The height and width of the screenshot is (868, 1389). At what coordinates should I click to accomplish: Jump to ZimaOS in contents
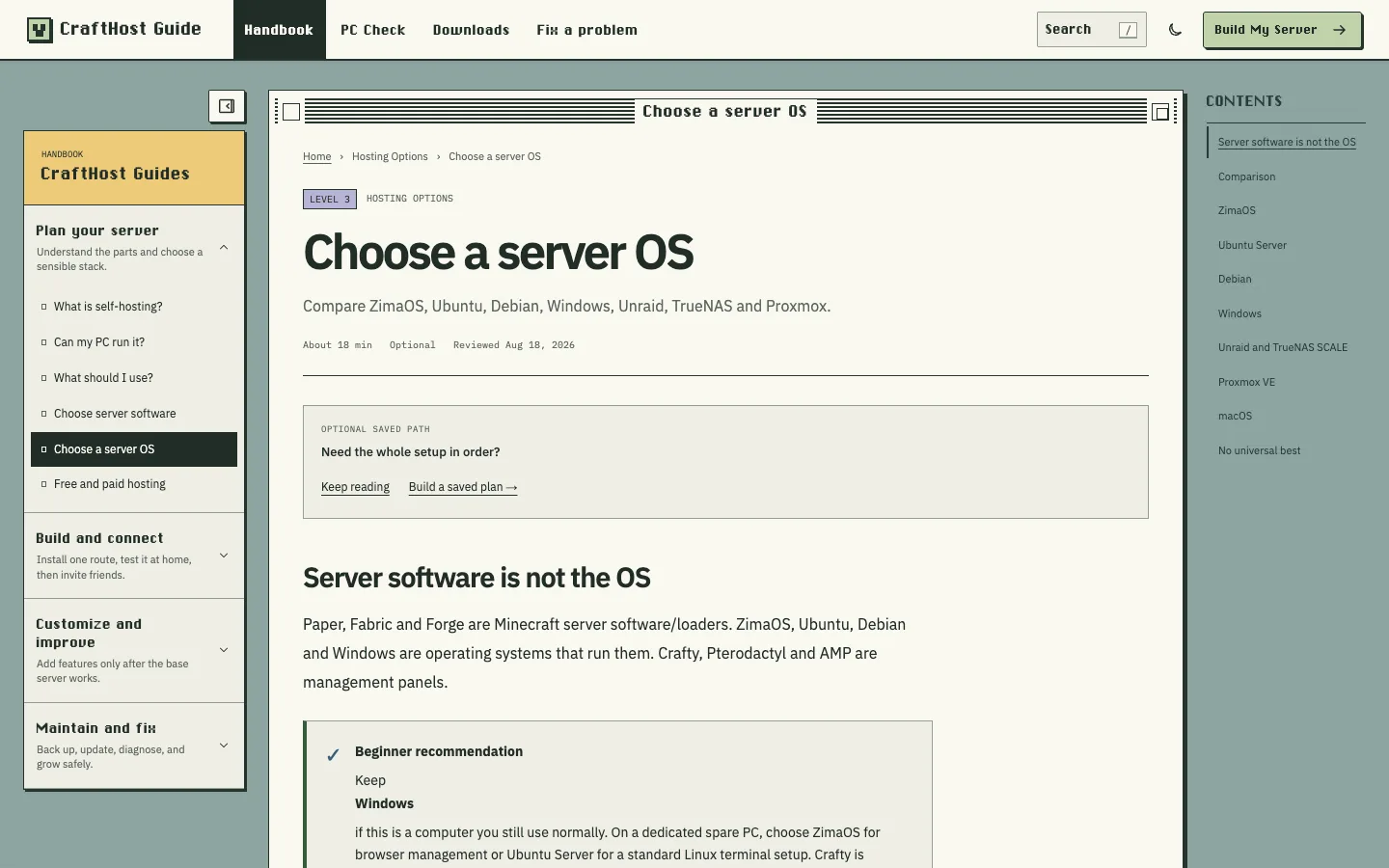[x=1237, y=211]
